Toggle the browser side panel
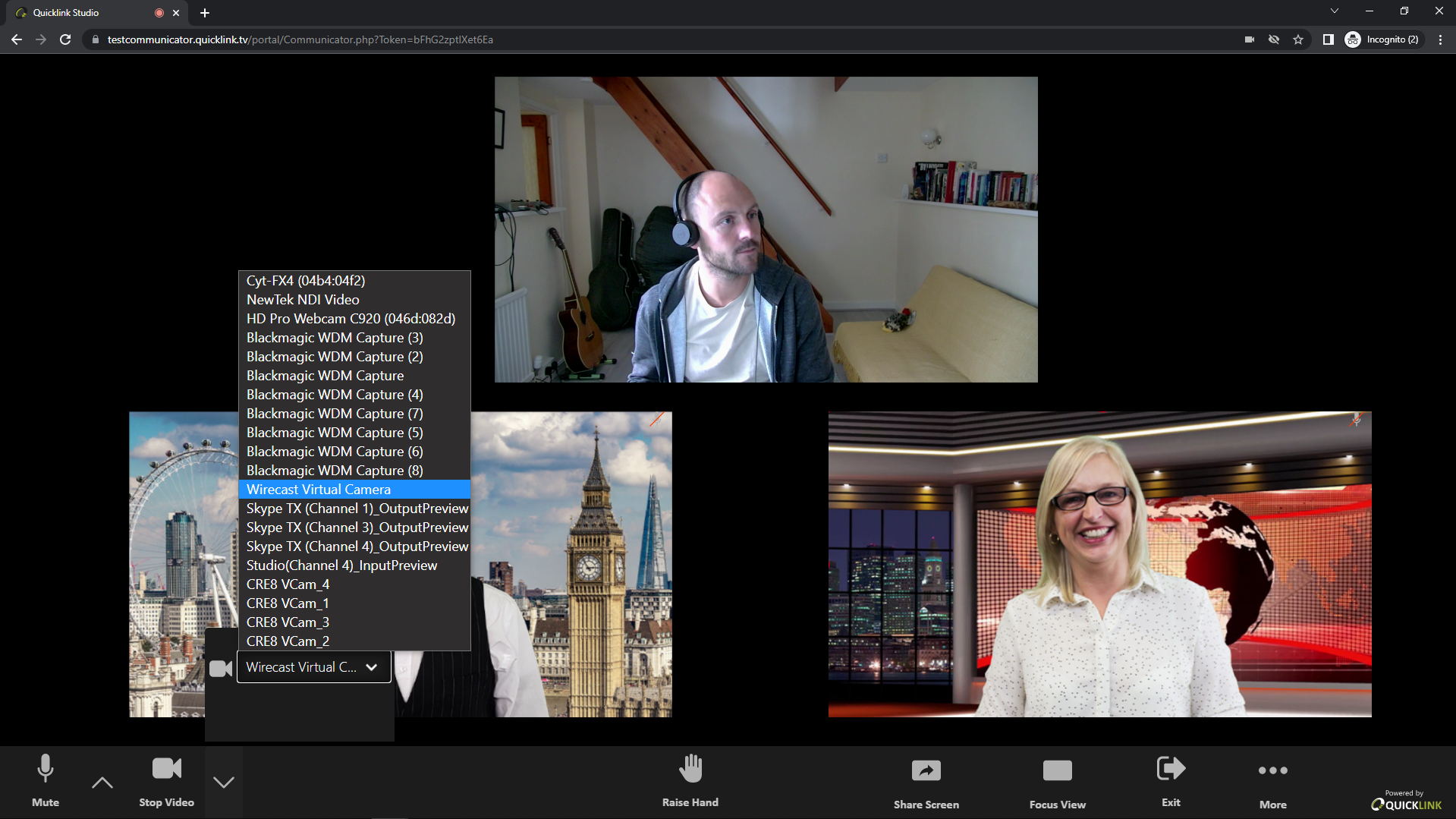This screenshot has height=819, width=1456. click(x=1329, y=39)
